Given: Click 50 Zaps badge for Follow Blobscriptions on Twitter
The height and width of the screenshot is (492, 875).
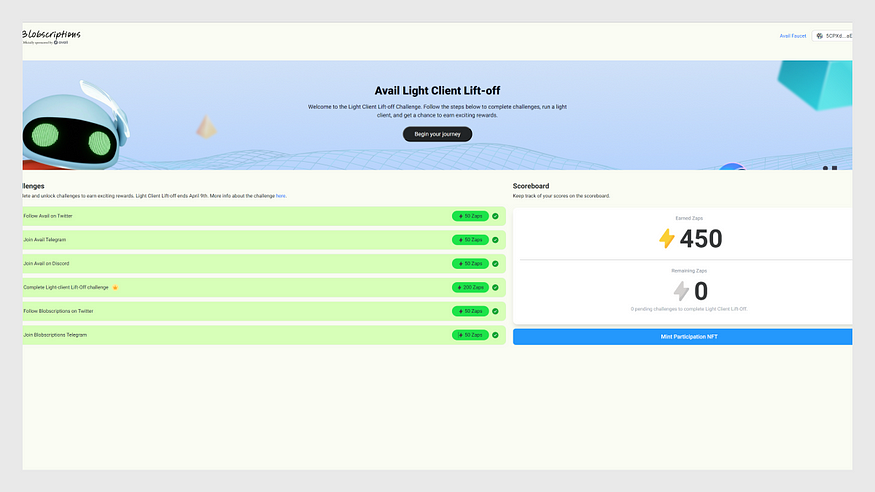Looking at the screenshot, I should (470, 311).
